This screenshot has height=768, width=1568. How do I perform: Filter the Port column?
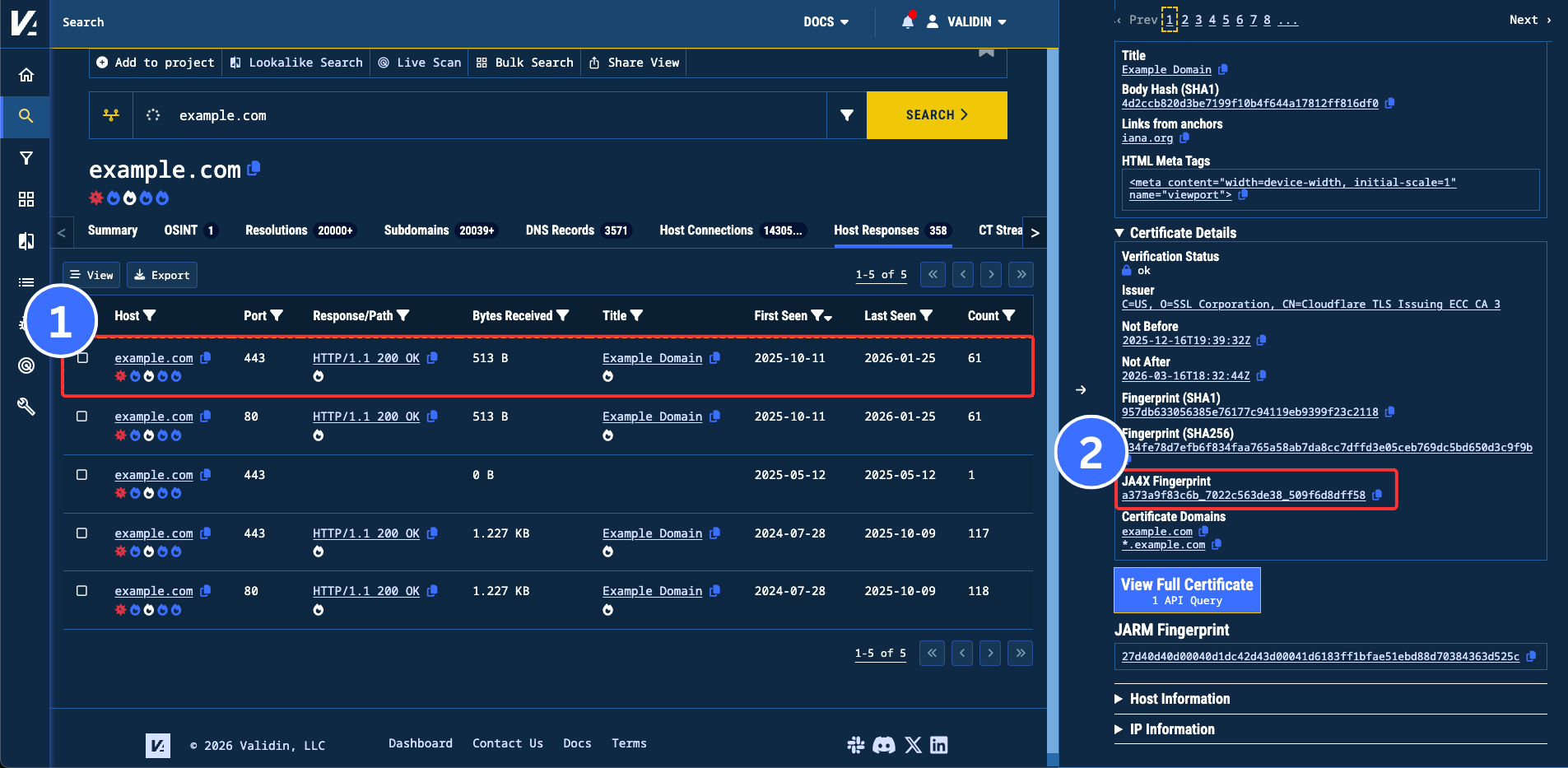pyautogui.click(x=277, y=316)
